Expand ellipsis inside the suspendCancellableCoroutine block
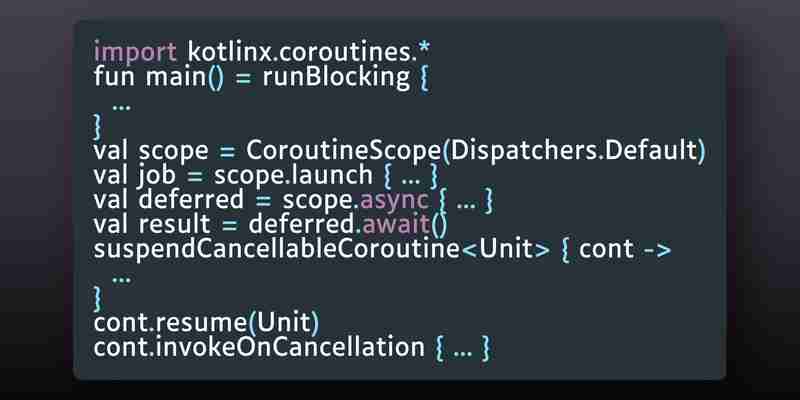 pos(121,279)
